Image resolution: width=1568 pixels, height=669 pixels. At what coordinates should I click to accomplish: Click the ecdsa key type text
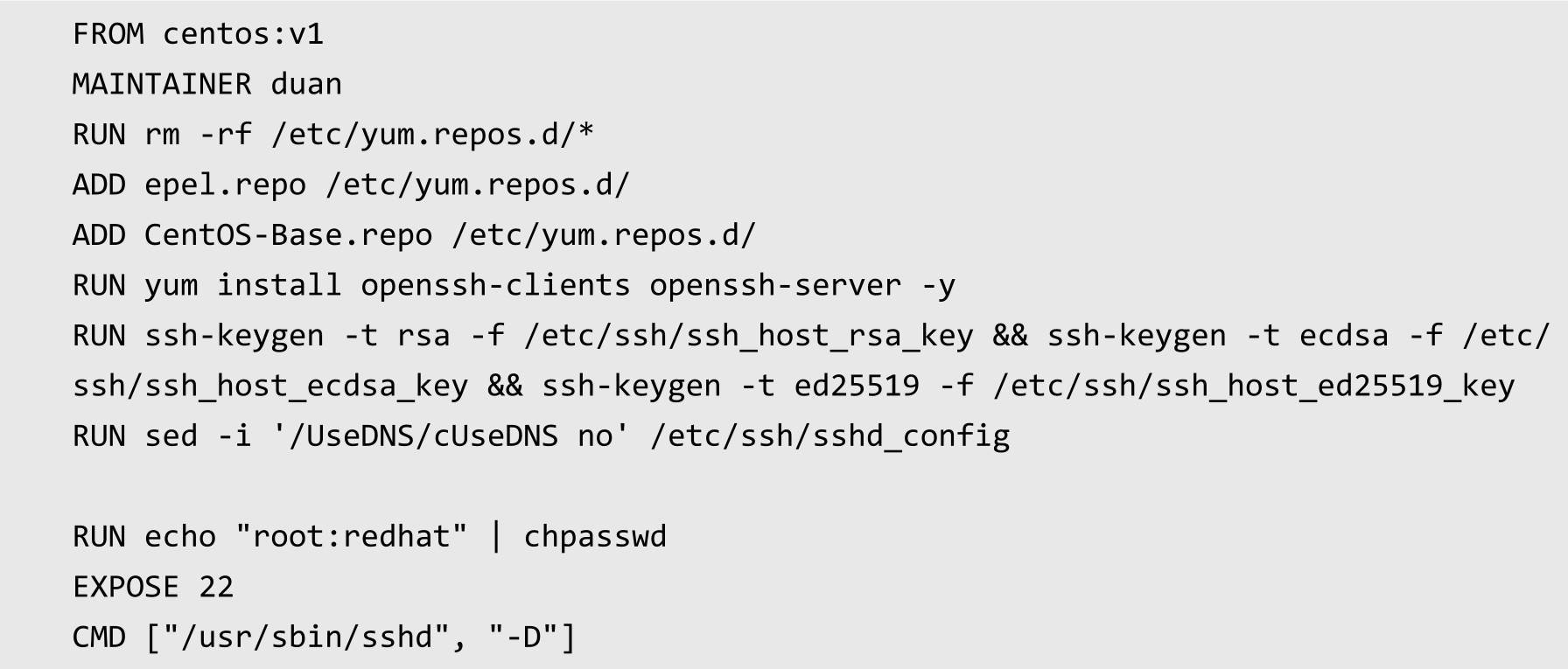1344,336
